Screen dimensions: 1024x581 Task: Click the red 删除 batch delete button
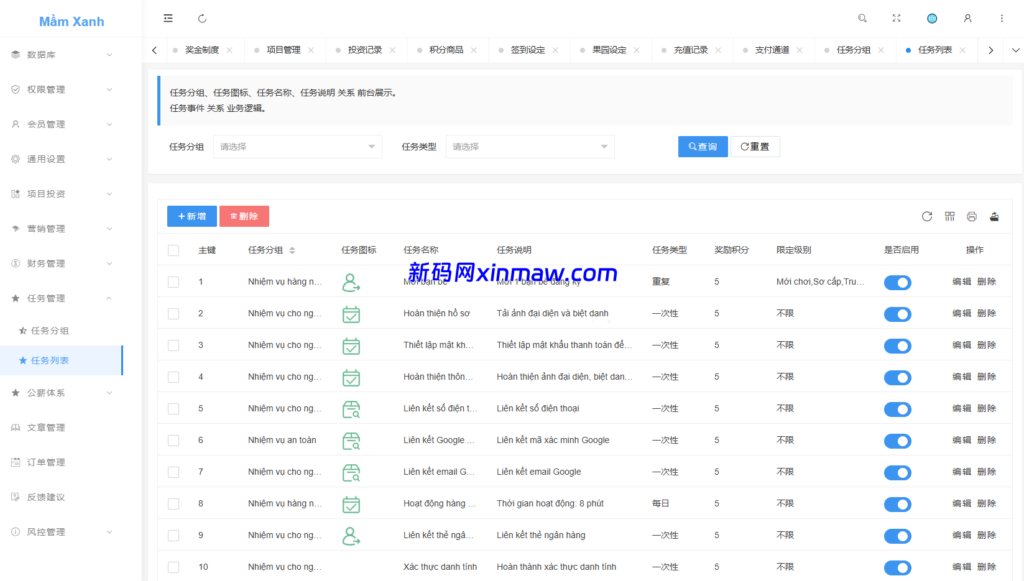(244, 216)
